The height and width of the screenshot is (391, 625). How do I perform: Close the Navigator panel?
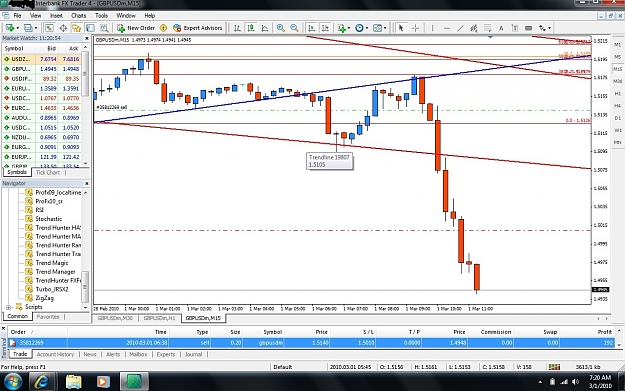pyautogui.click(x=86, y=183)
